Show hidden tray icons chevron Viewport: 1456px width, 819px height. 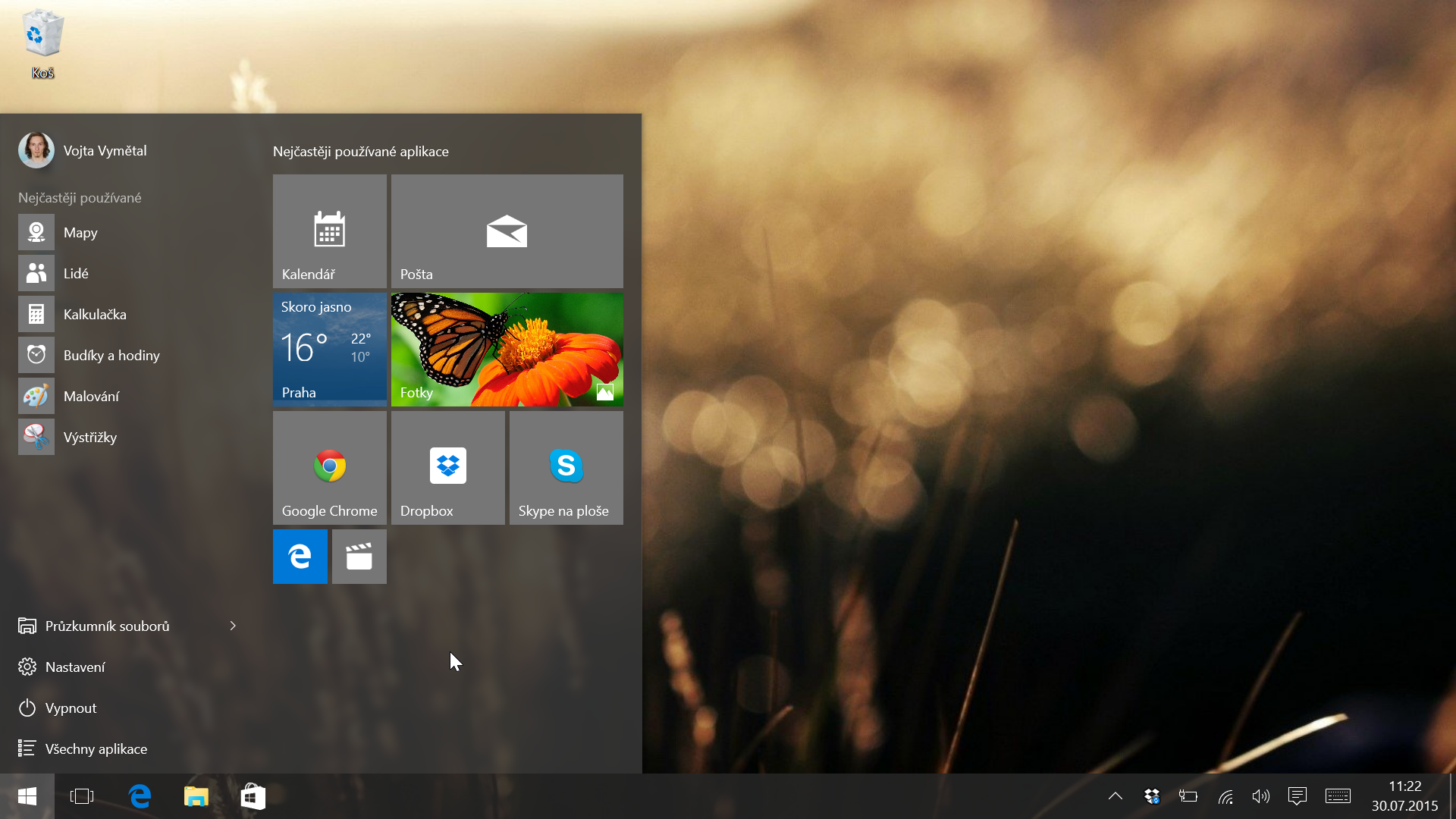point(1115,796)
